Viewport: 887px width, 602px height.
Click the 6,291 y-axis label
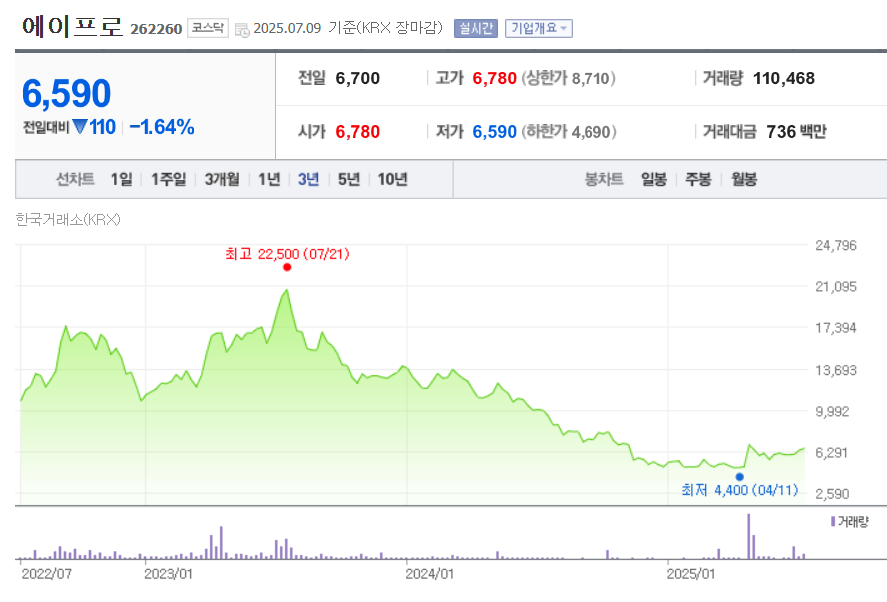point(831,453)
